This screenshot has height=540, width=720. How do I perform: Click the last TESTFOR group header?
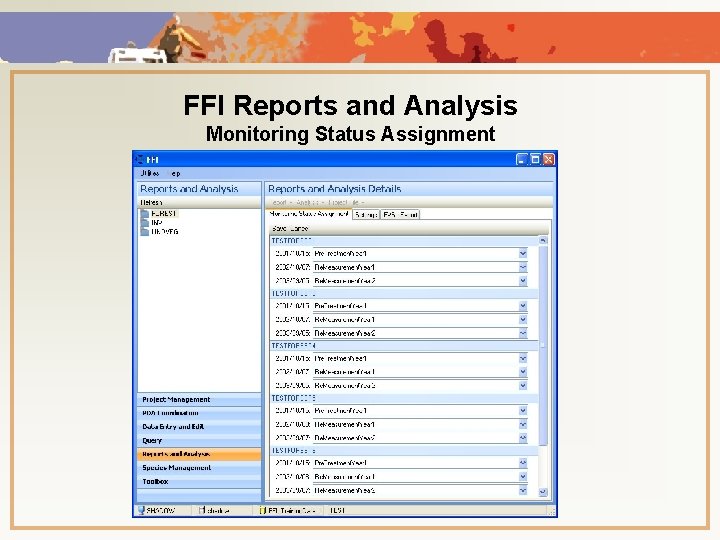coord(404,450)
